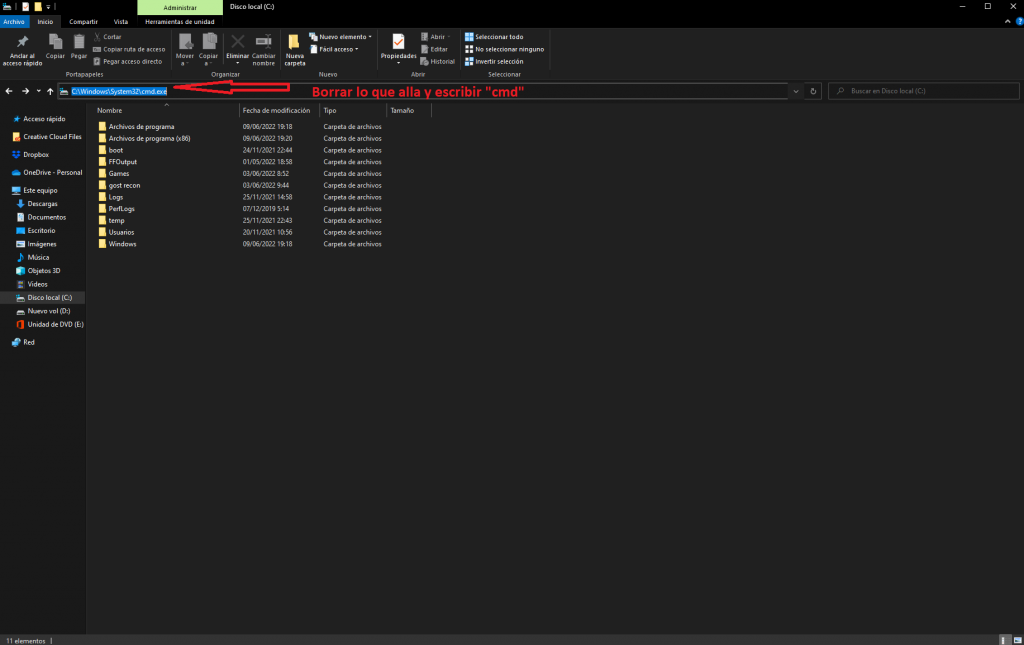Go up one level with the up arrow
The height and width of the screenshot is (645, 1024).
click(50, 91)
